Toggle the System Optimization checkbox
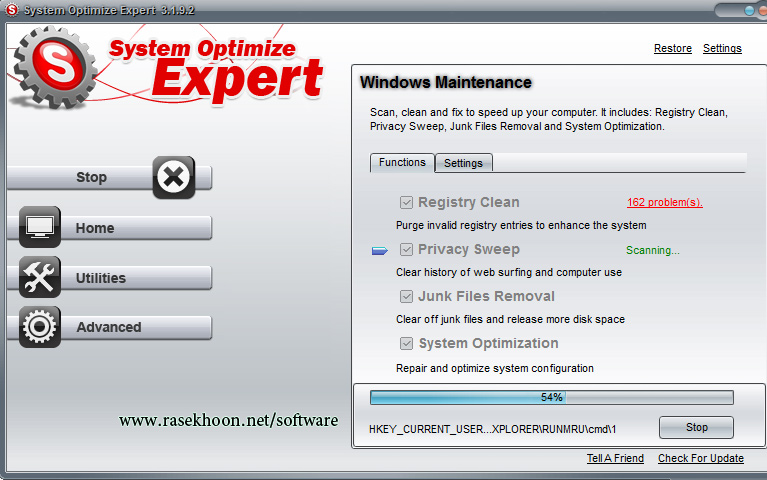The width and height of the screenshot is (767, 480). click(406, 343)
